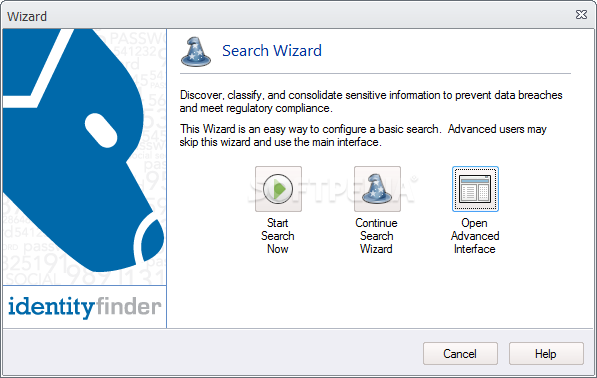Viewport: 597px width, 378px height.
Task: Open Help for the wizard
Action: (x=546, y=354)
